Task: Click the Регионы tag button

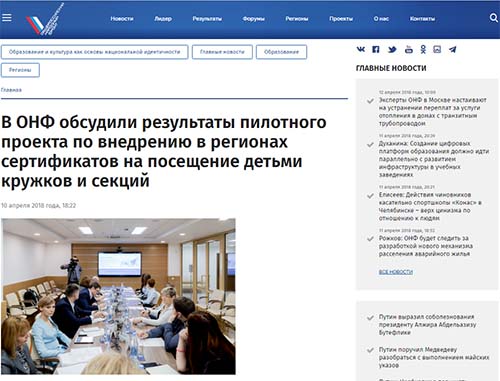Action: 20,70
